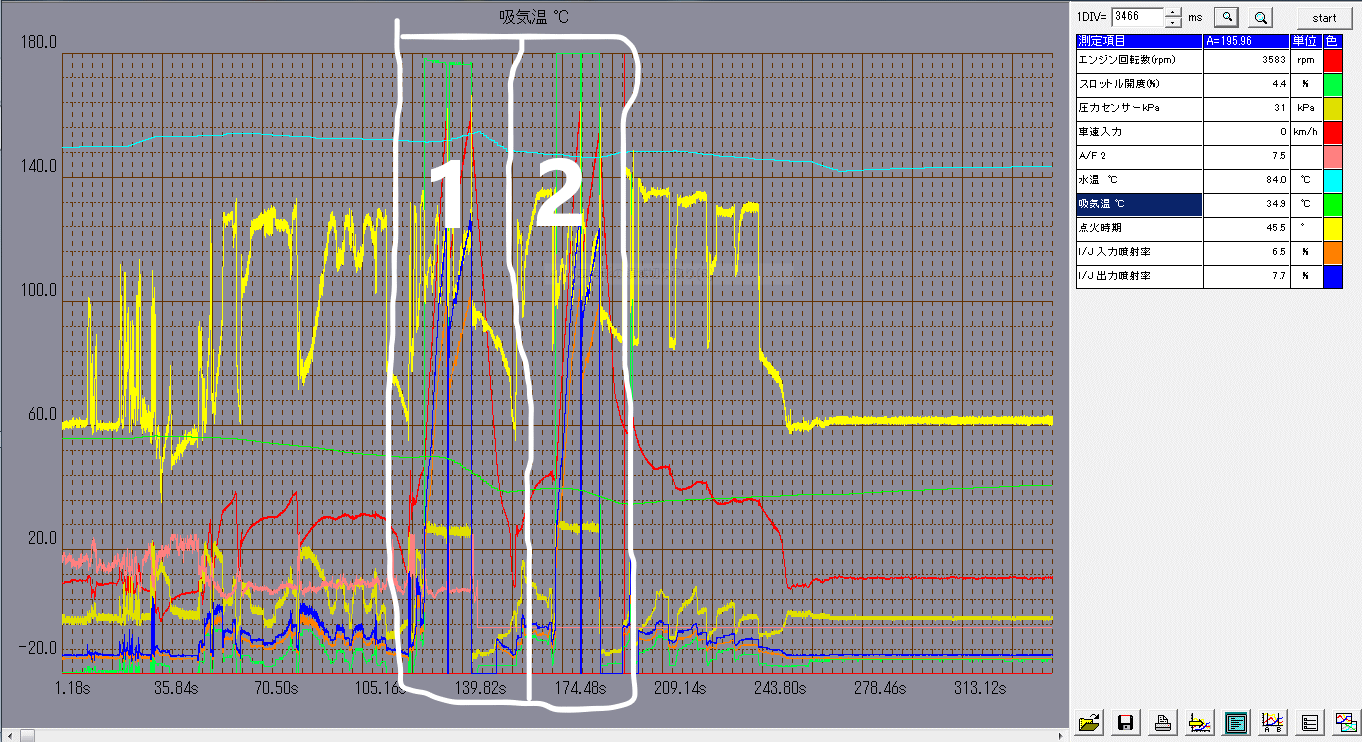Click the cyan color swatch for 水温
Screen dimensions: 1362x742
(1332, 180)
